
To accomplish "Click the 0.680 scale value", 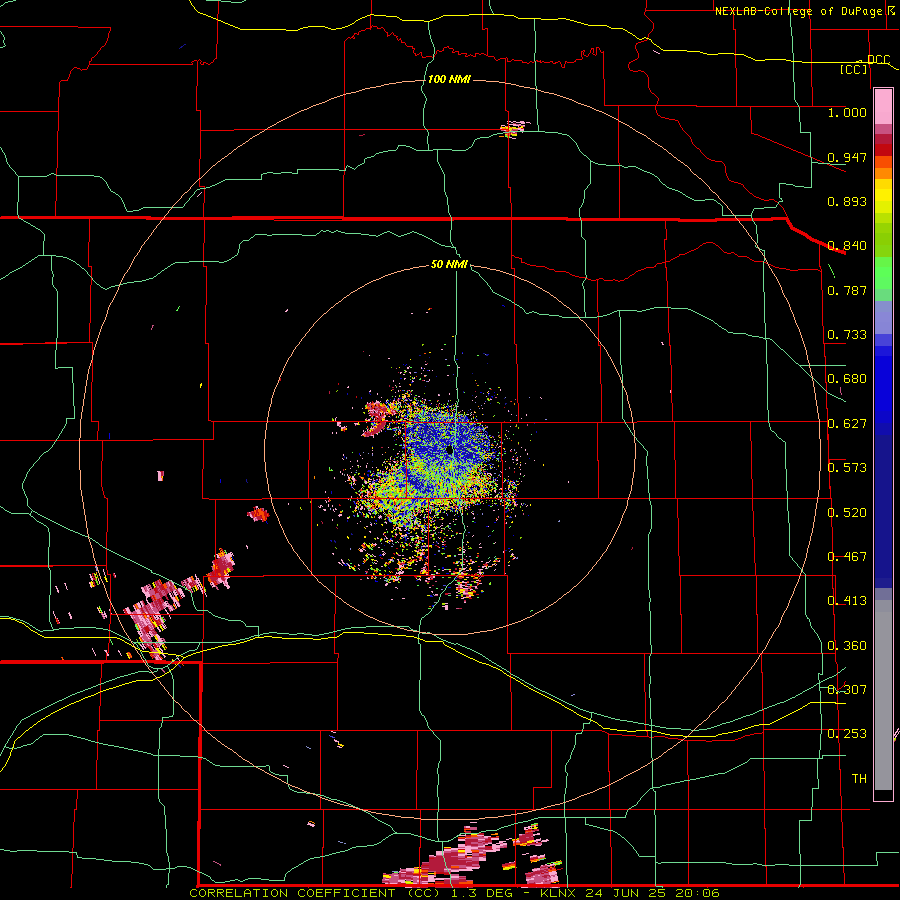I will click(847, 379).
